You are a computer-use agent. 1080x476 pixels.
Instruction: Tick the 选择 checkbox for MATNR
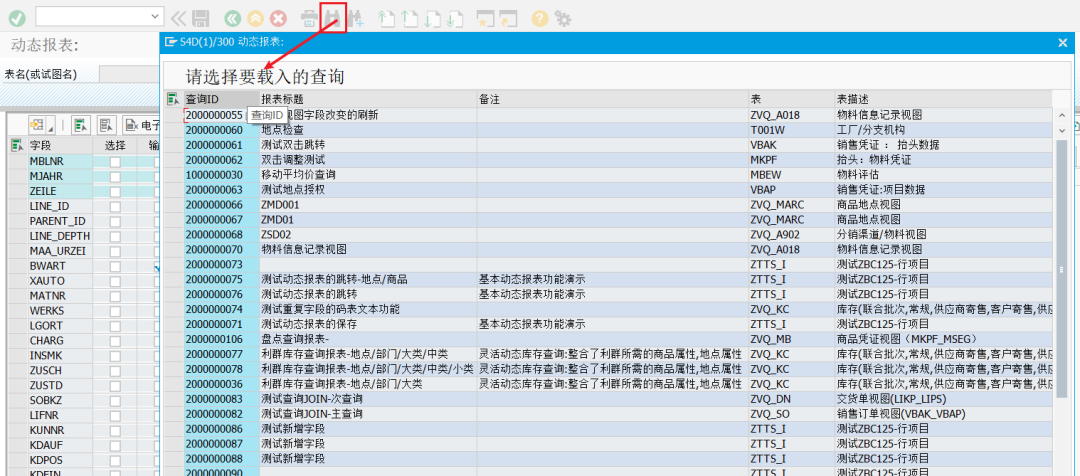(115, 296)
